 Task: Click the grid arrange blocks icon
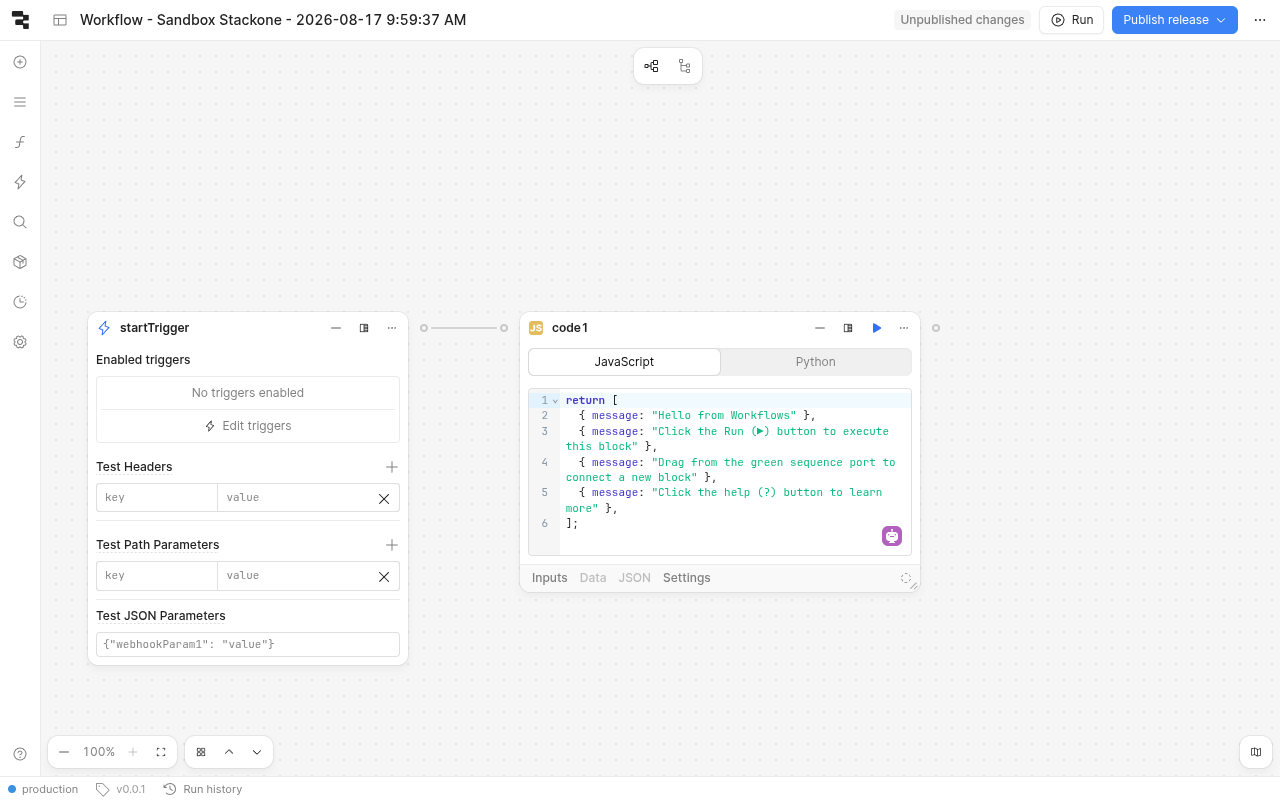coord(201,752)
